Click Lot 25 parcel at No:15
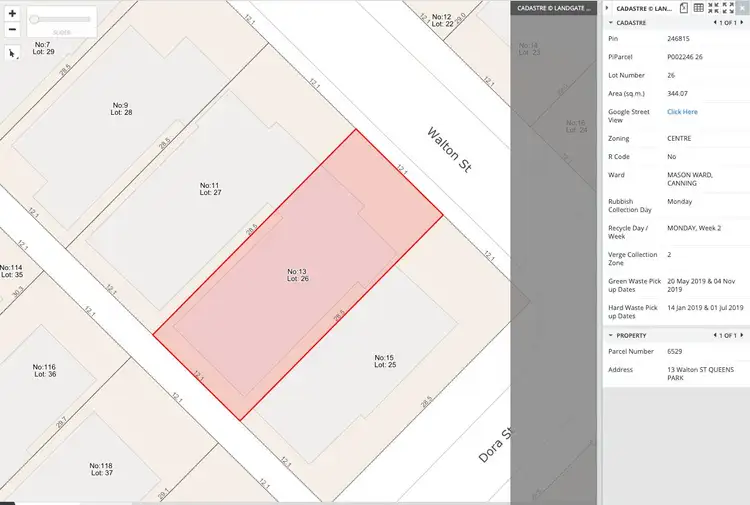Image resolution: width=750 pixels, height=505 pixels. [384, 360]
